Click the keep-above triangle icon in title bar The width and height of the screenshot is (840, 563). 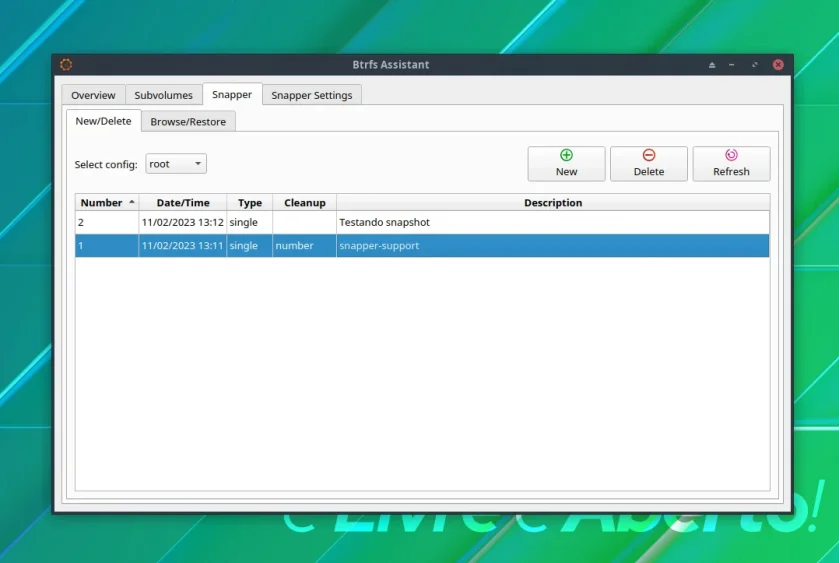click(x=712, y=65)
